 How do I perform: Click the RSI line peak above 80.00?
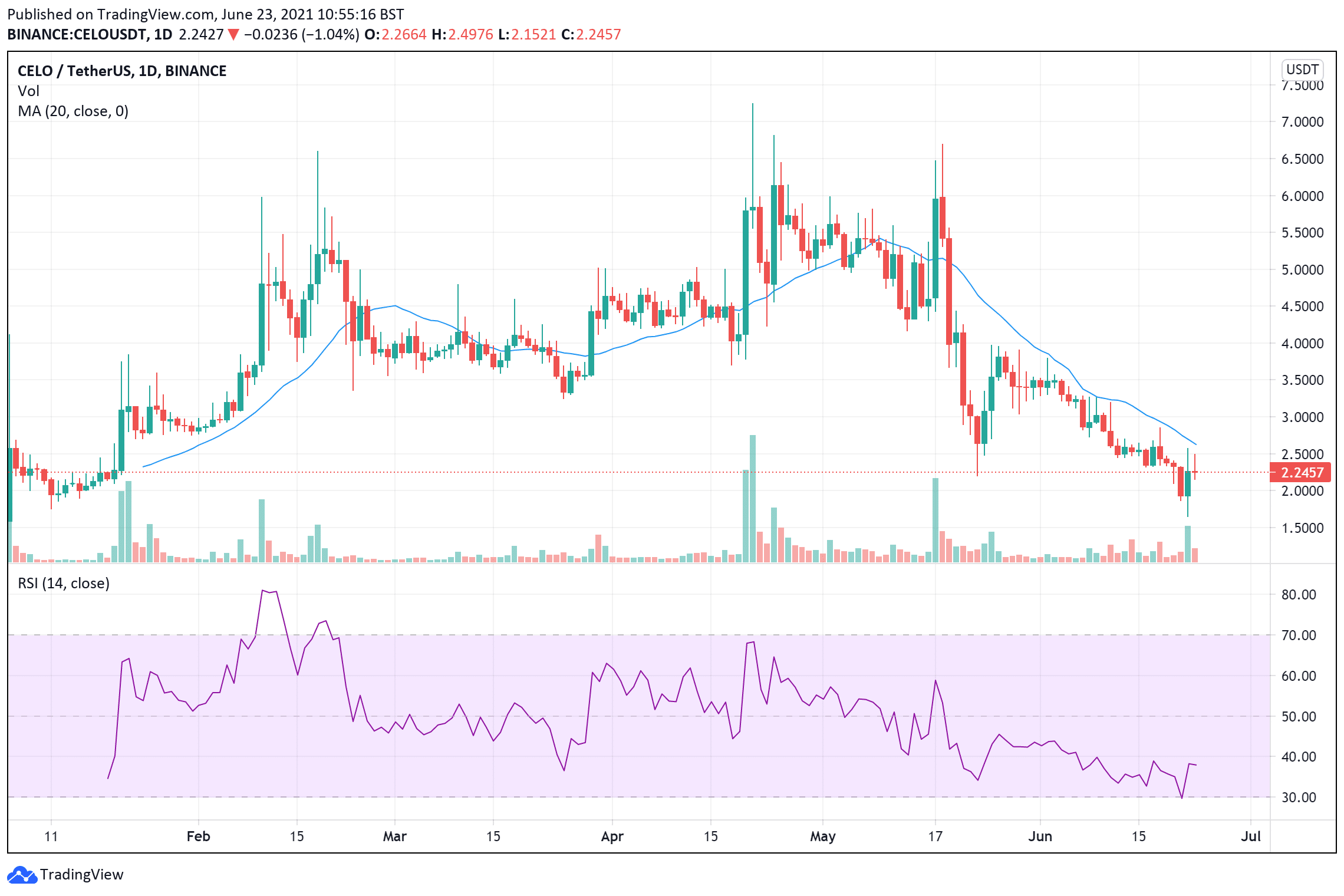click(263, 591)
